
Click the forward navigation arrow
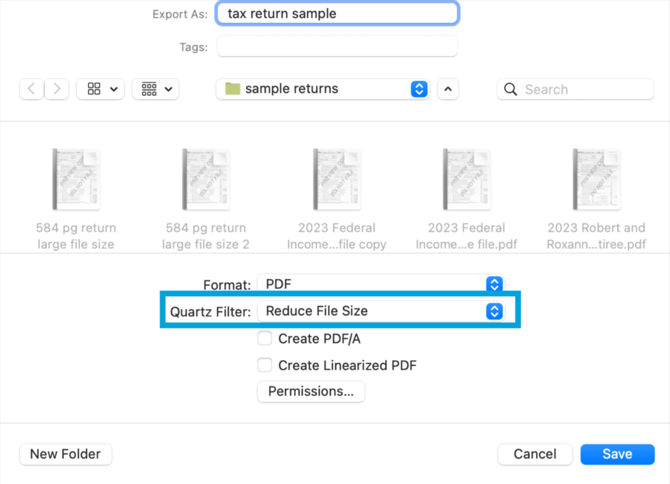coord(56,89)
